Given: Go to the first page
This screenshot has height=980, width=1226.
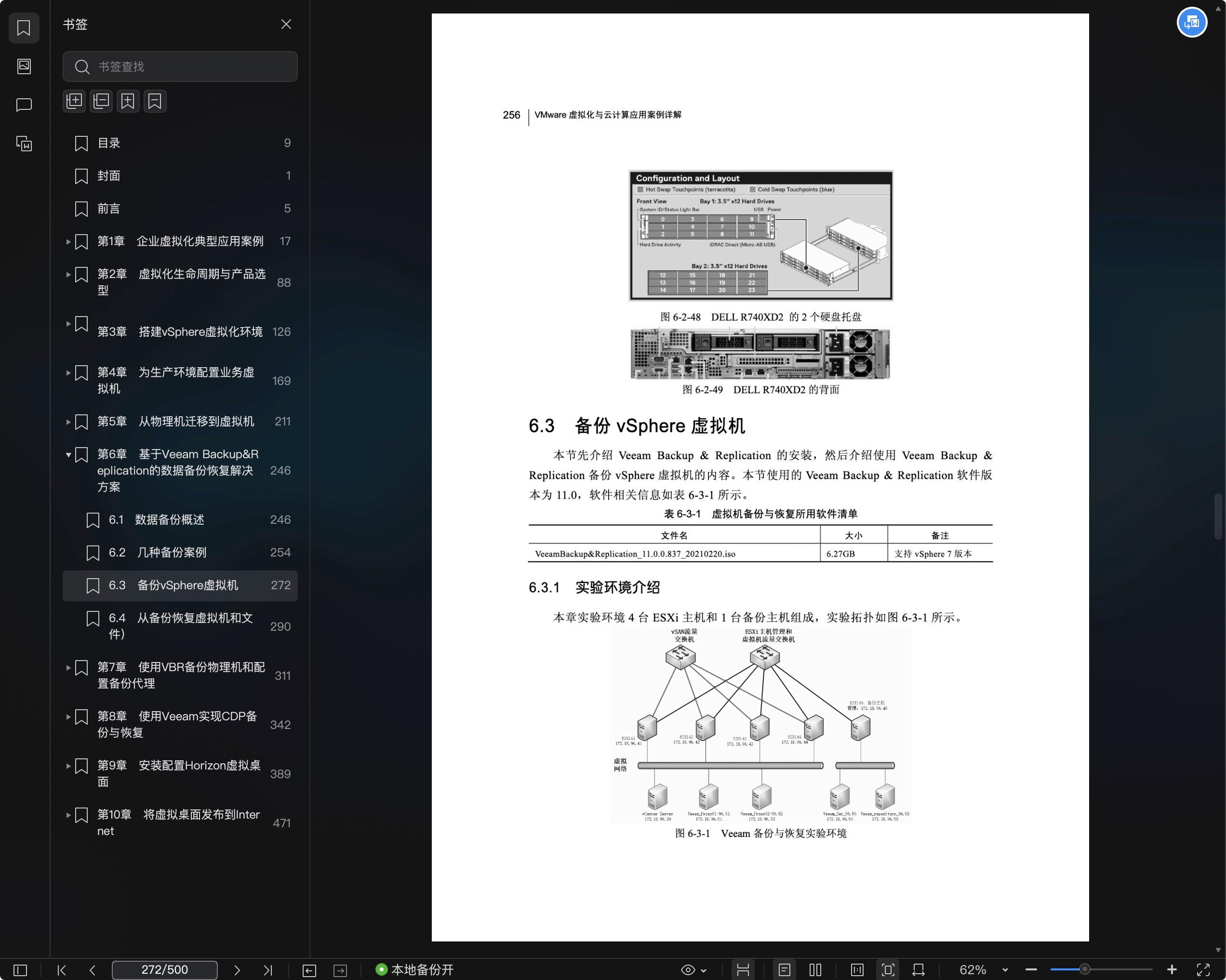Looking at the screenshot, I should click(62, 970).
